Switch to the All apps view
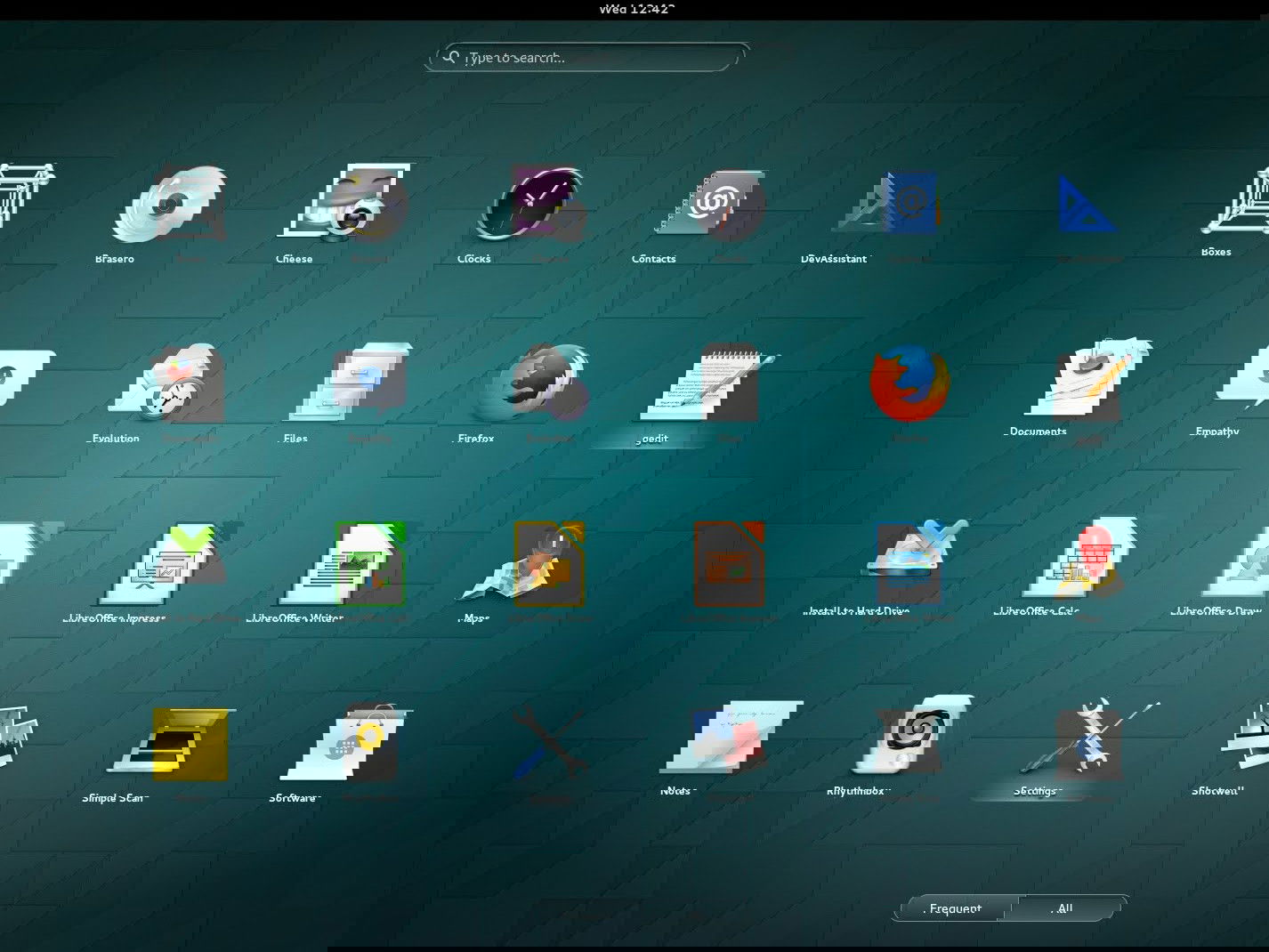1269x952 pixels. (1065, 908)
